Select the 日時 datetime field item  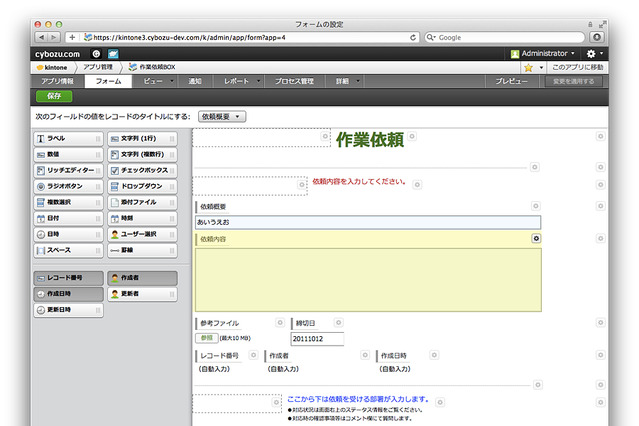pyautogui.click(x=68, y=234)
